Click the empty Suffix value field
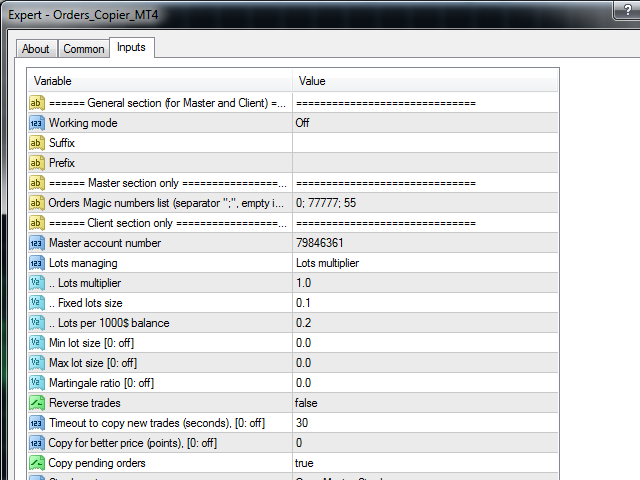Viewport: 640px width, 480px height. pyautogui.click(x=425, y=143)
